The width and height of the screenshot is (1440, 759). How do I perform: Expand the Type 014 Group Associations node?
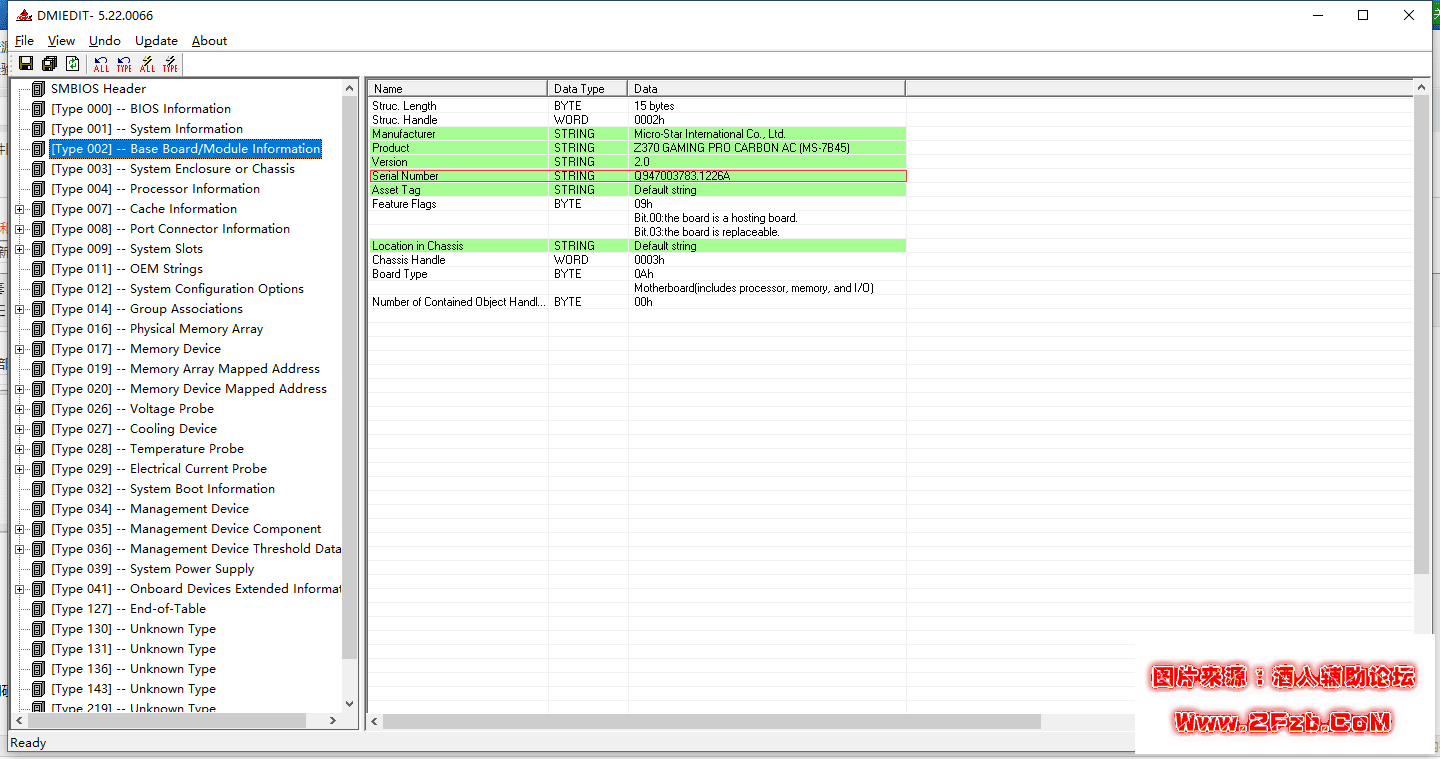point(20,309)
